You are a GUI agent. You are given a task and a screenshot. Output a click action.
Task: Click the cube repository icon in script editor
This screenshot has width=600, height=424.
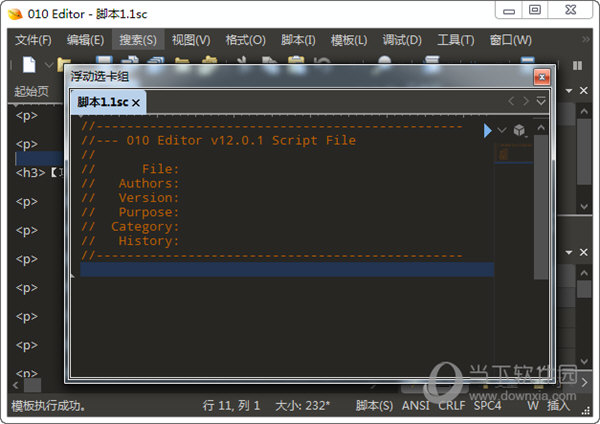tap(519, 130)
